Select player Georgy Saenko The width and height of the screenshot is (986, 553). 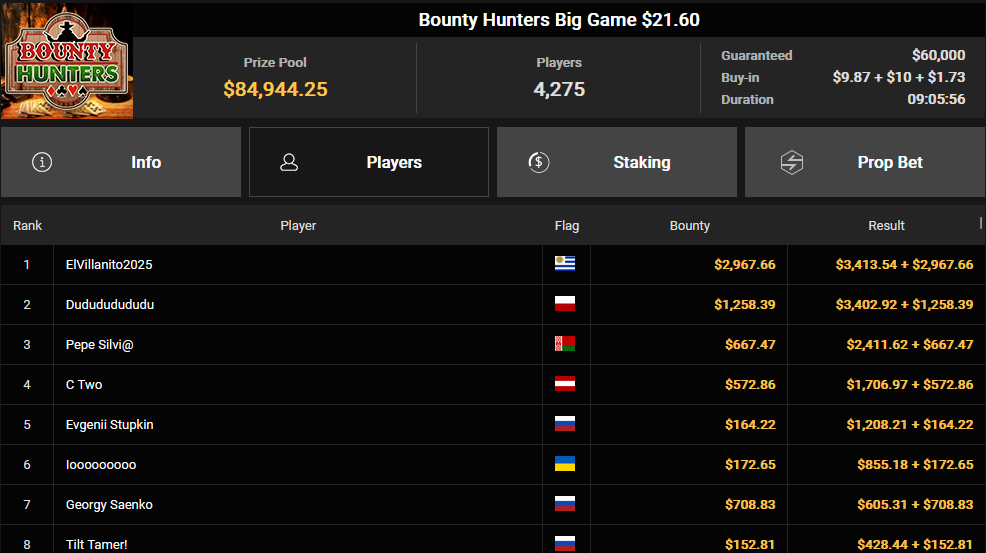[109, 505]
